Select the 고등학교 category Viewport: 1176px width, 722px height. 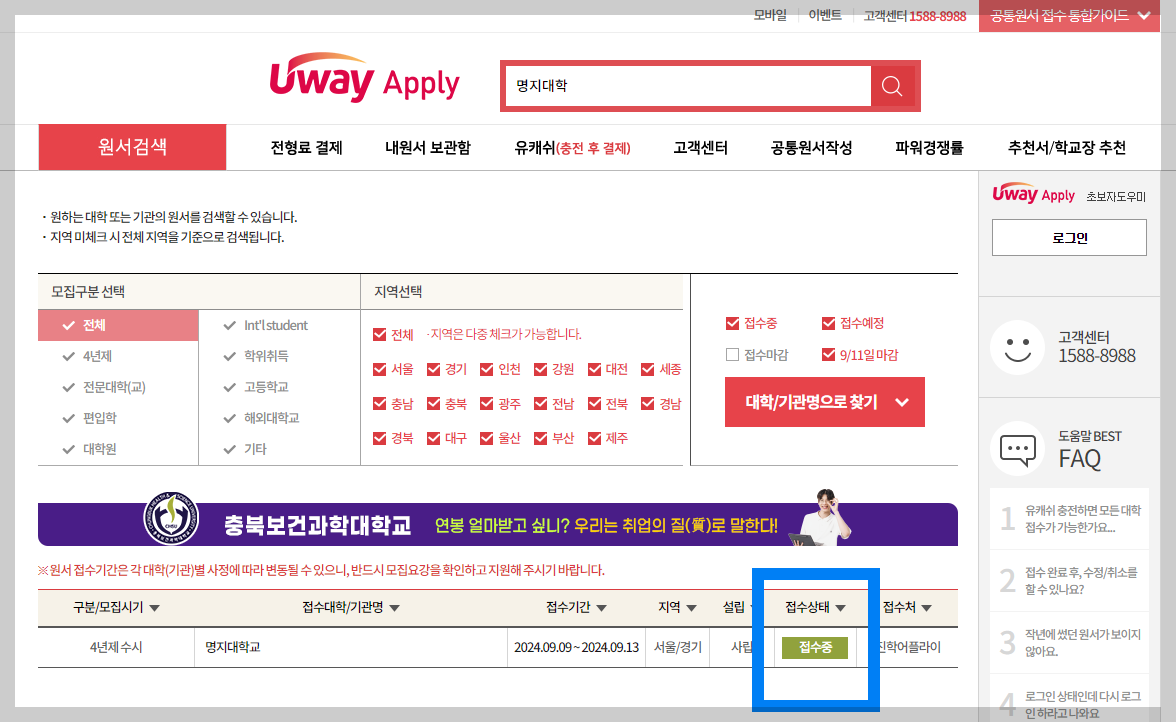coord(256,387)
